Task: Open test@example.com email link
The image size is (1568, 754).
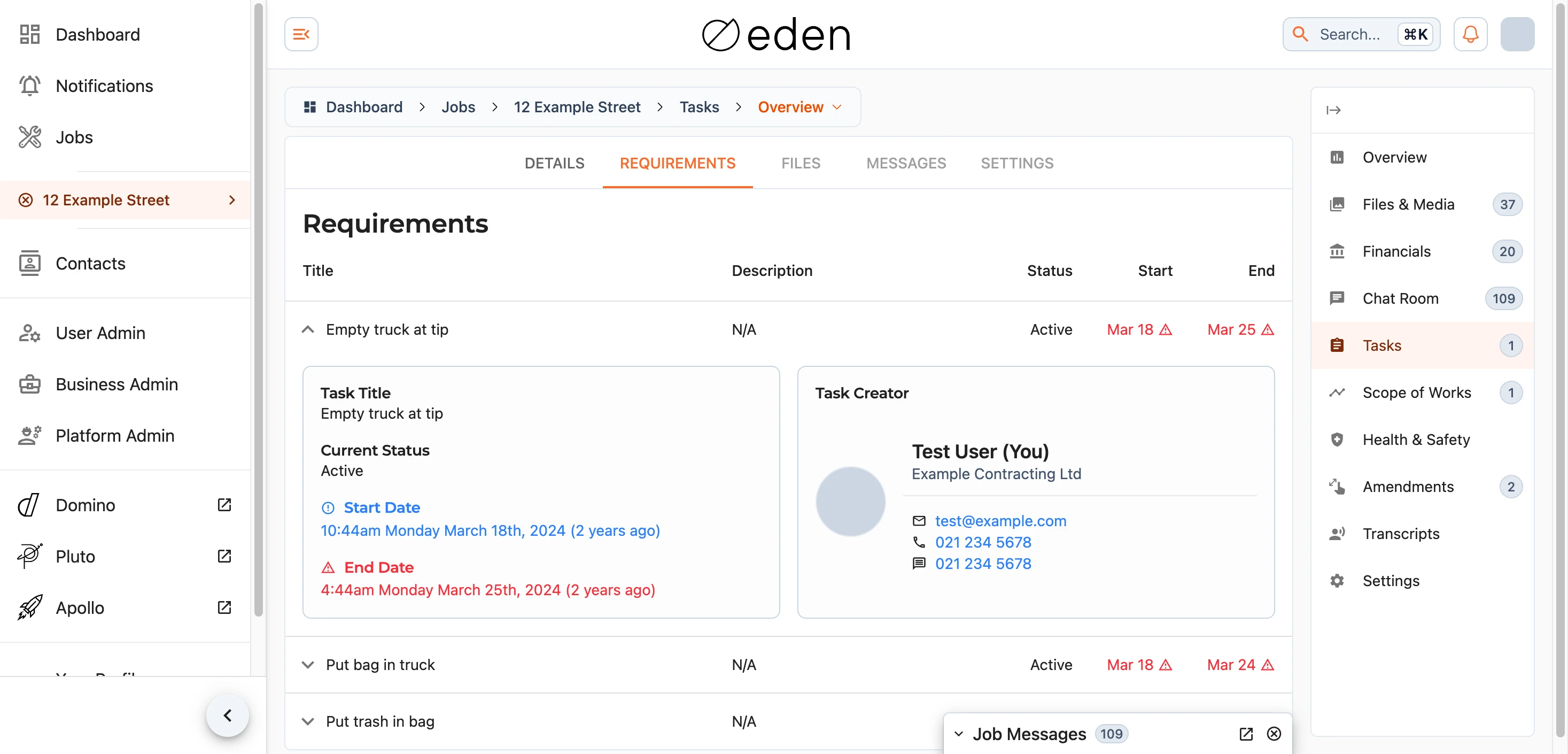Action: pyautogui.click(x=1000, y=521)
